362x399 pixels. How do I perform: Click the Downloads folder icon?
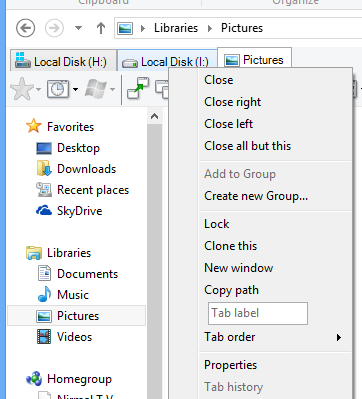point(44,168)
